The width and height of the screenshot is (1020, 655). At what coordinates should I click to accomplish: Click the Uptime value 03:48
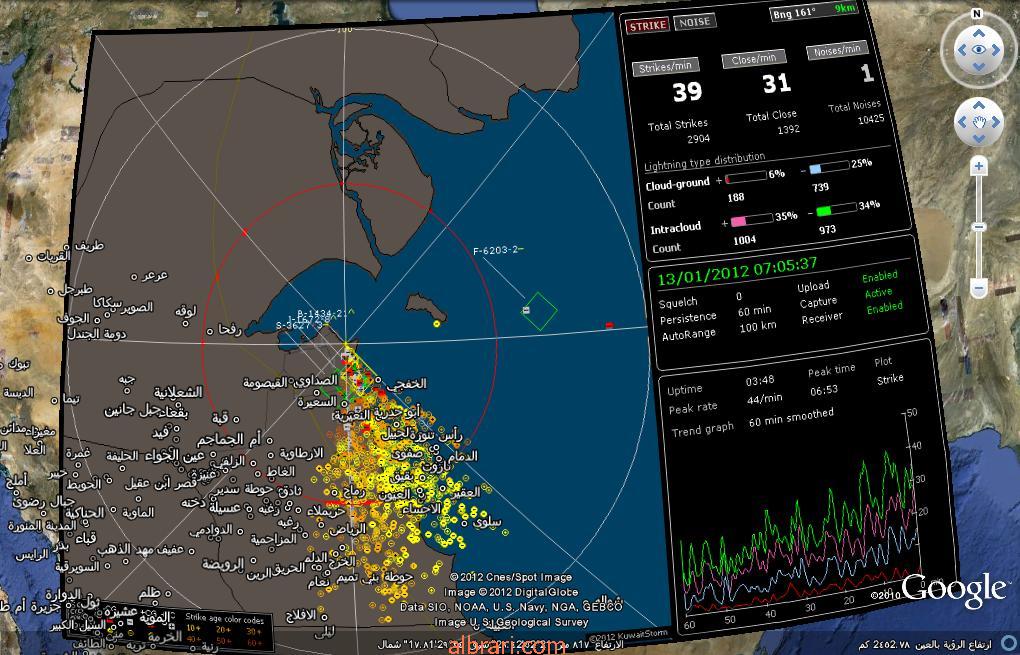[760, 381]
